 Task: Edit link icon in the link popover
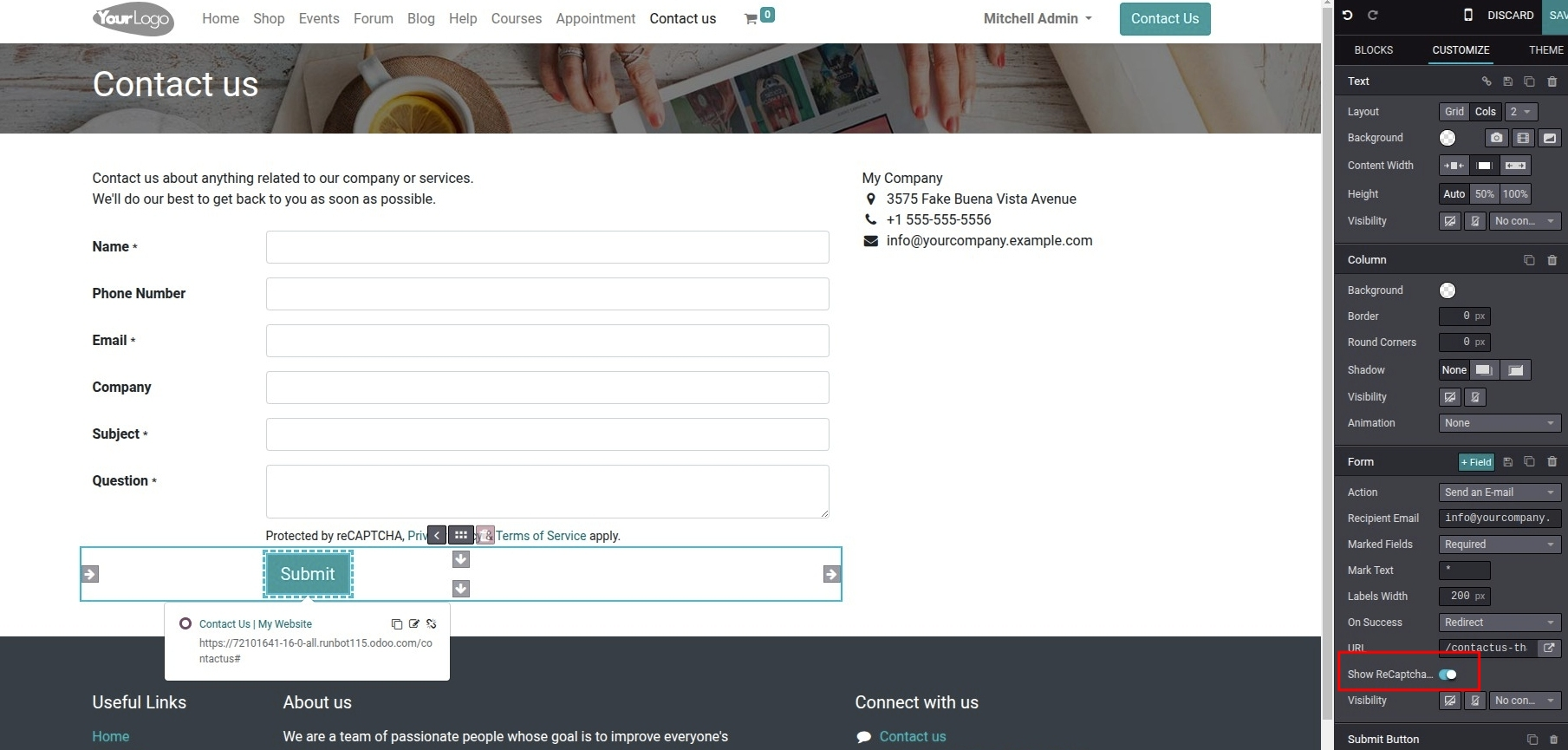[x=414, y=624]
